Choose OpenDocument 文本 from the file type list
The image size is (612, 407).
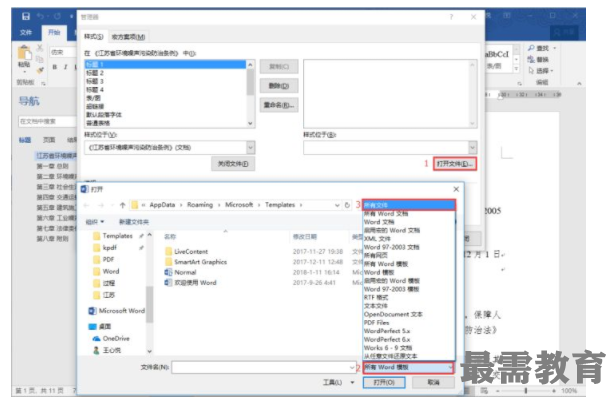coord(393,314)
